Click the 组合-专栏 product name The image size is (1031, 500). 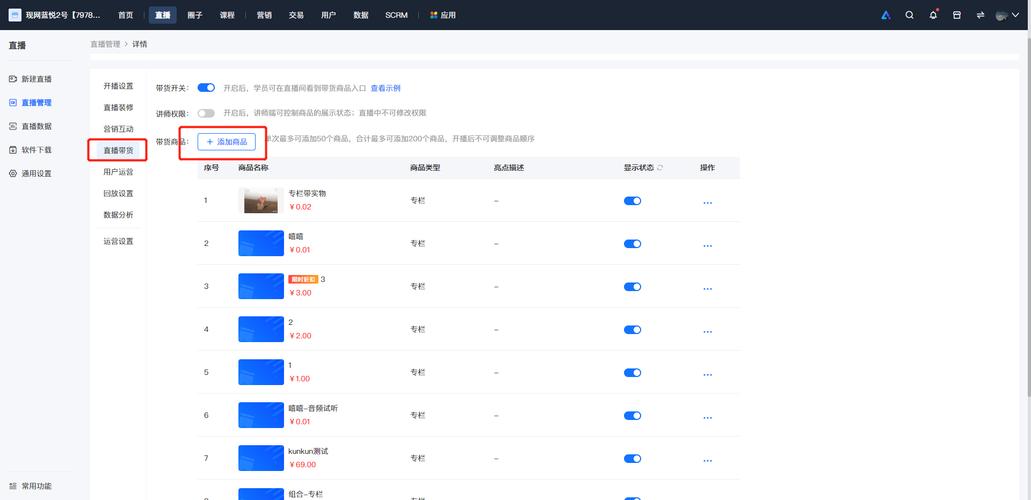click(306, 494)
